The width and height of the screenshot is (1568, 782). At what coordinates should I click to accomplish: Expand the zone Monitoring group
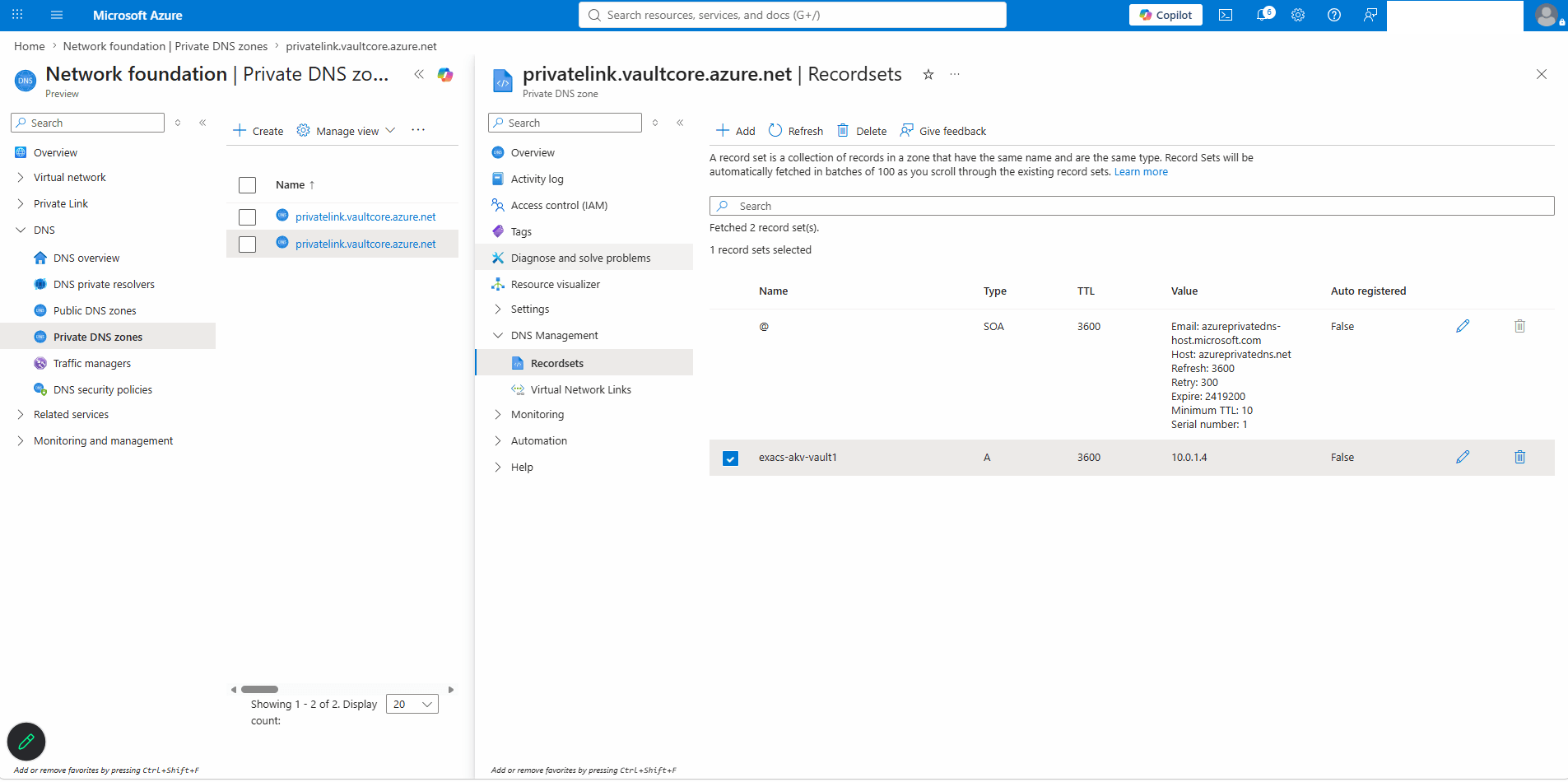click(x=498, y=415)
